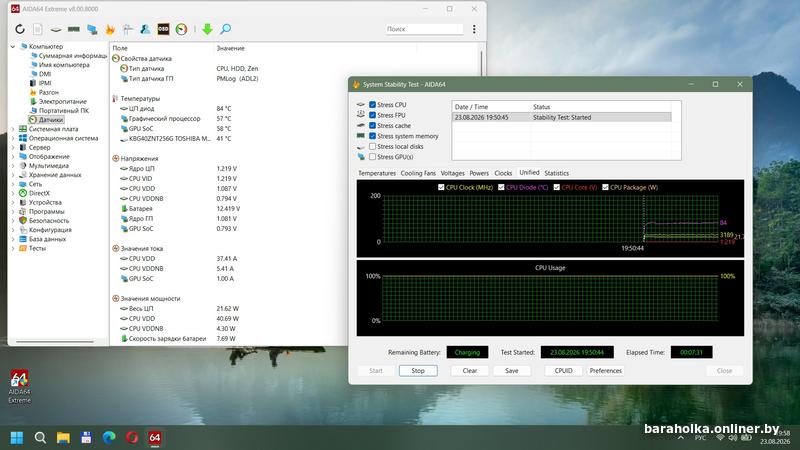Expand the Сервер tree node

click(13, 147)
